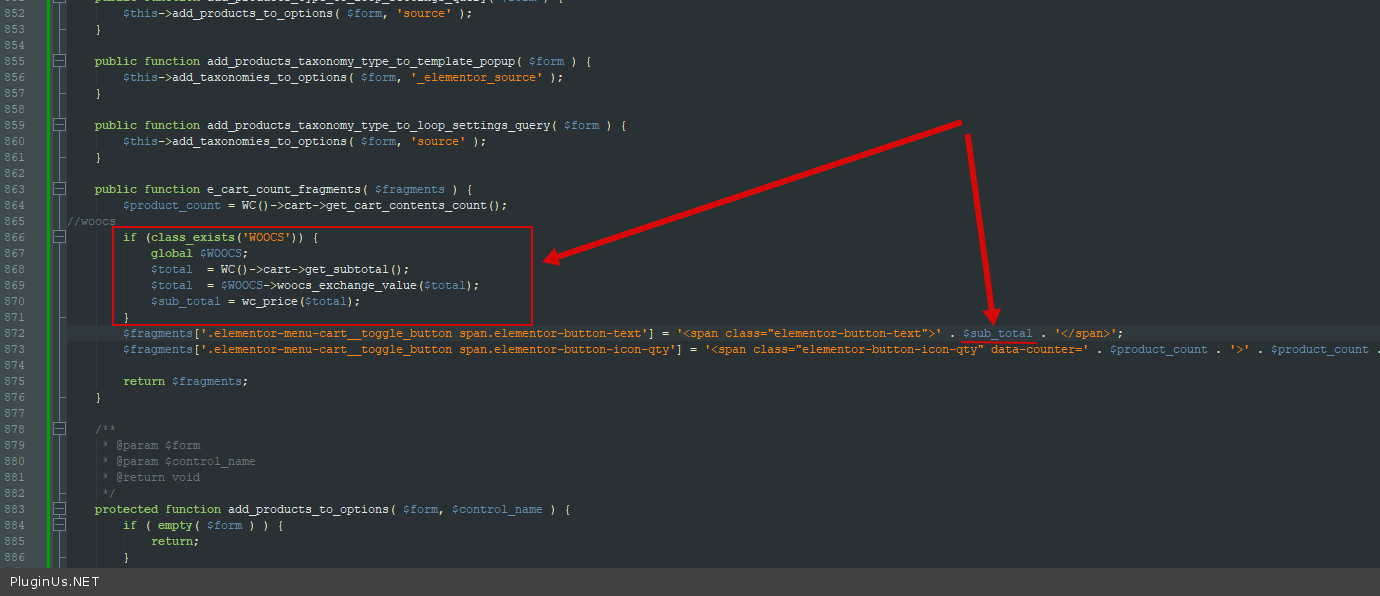Select line number 875 in the gutter
Viewport: 1380px width, 596px height.
(14, 381)
